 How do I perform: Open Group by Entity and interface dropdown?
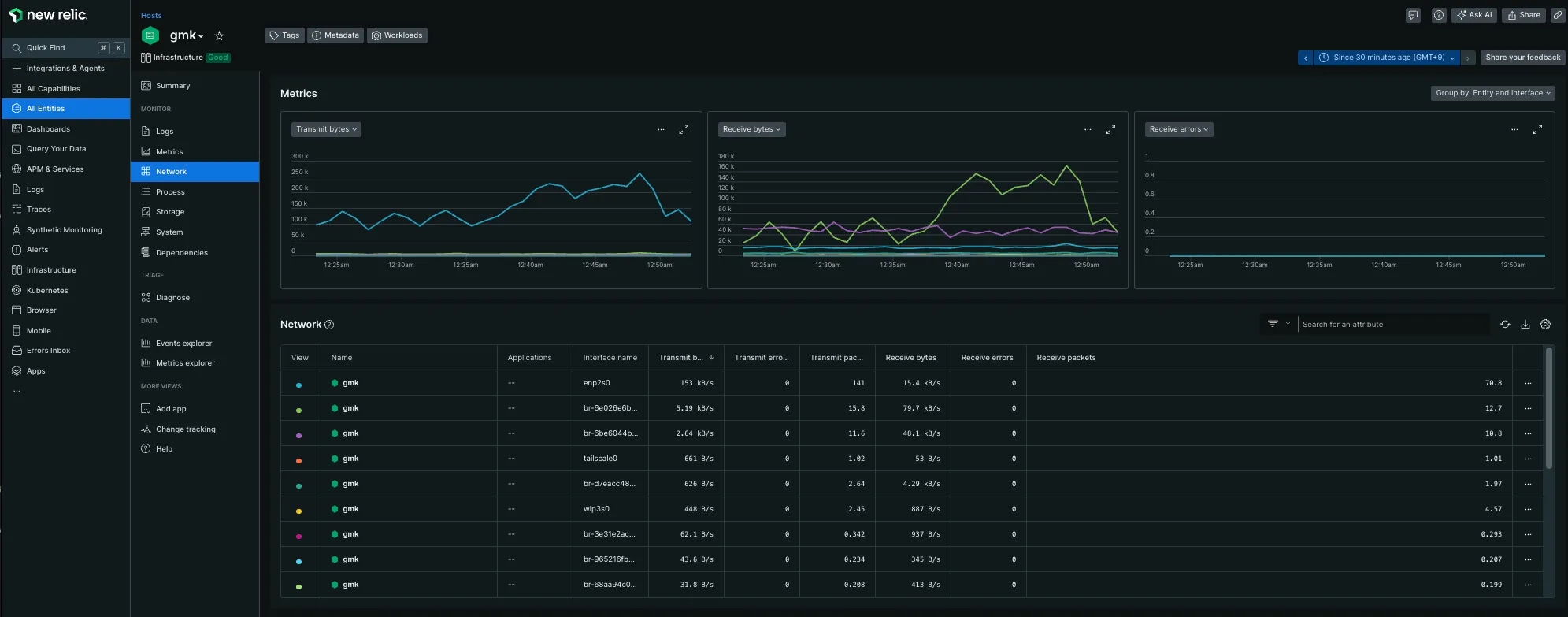pos(1492,93)
